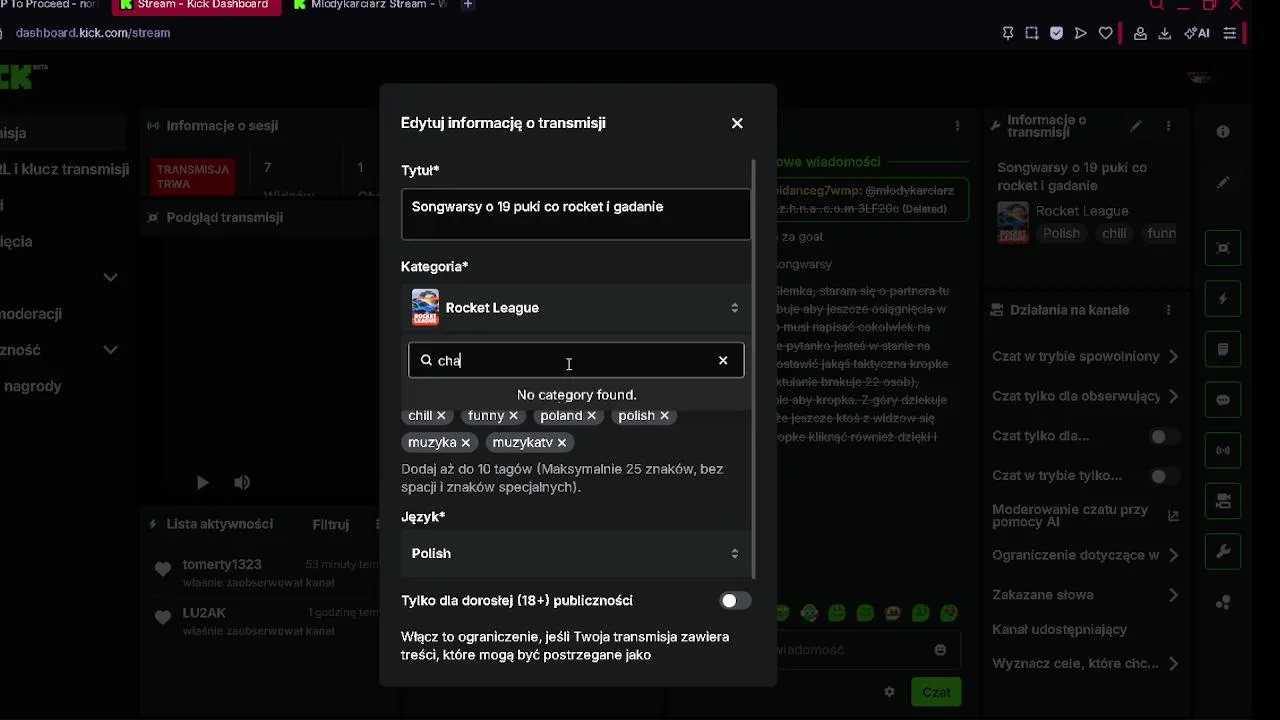Open a new browser tab

coord(467,5)
